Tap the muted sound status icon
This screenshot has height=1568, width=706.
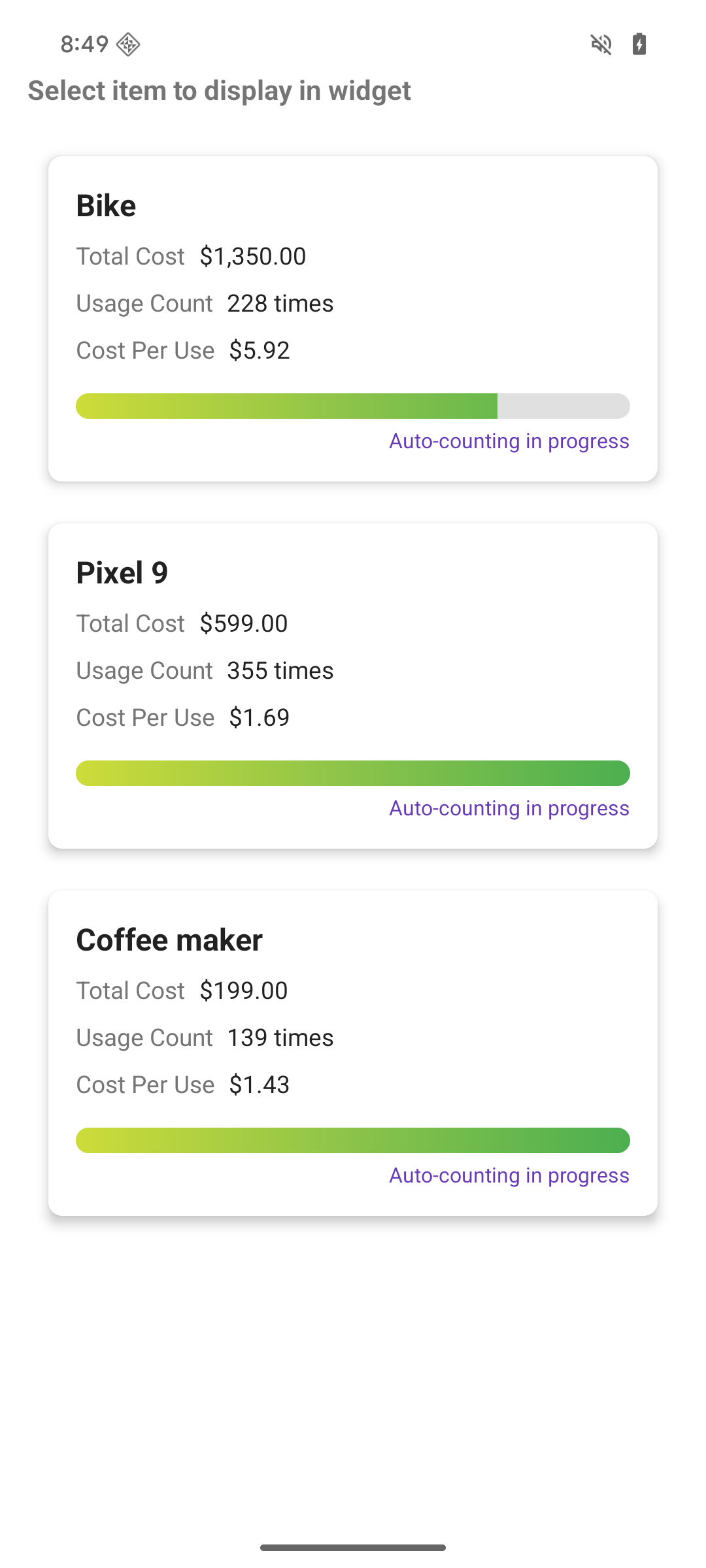(601, 44)
